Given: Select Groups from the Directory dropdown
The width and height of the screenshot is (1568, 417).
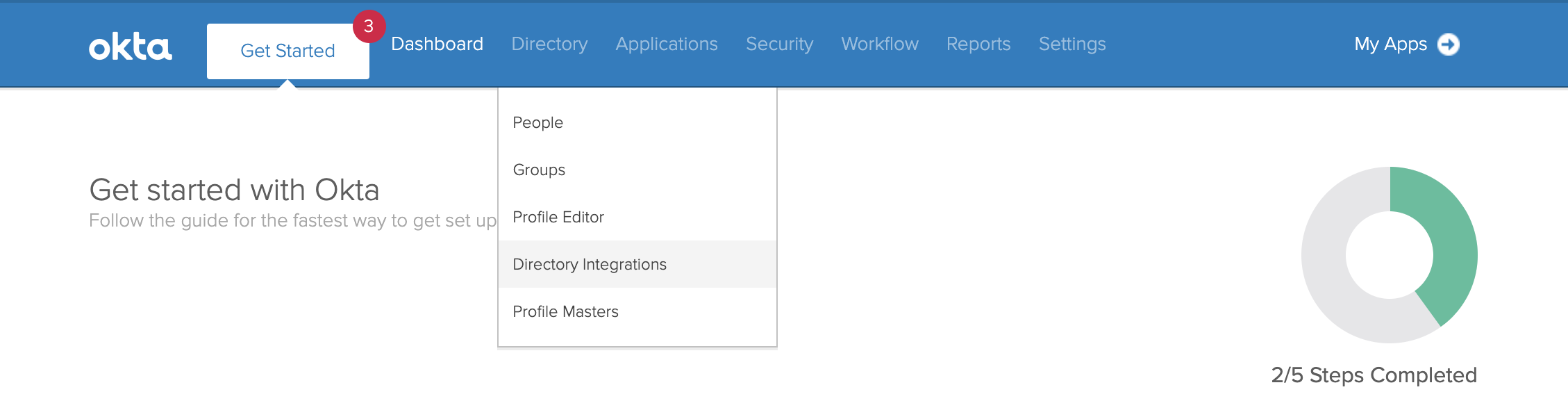Looking at the screenshot, I should (637, 170).
